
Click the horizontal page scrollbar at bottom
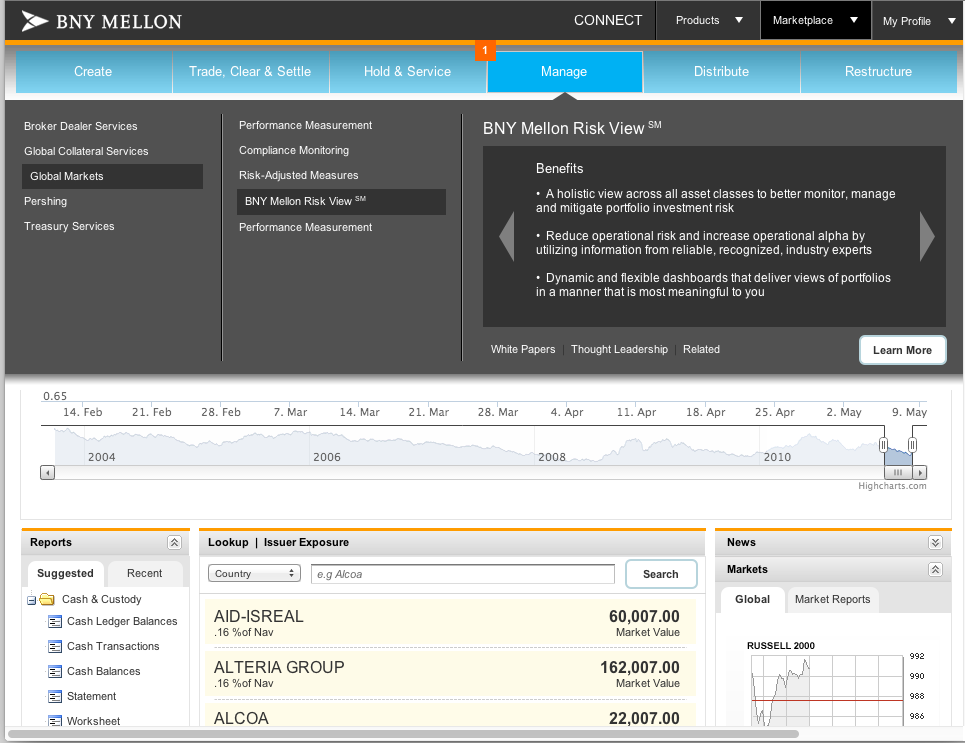(x=403, y=734)
